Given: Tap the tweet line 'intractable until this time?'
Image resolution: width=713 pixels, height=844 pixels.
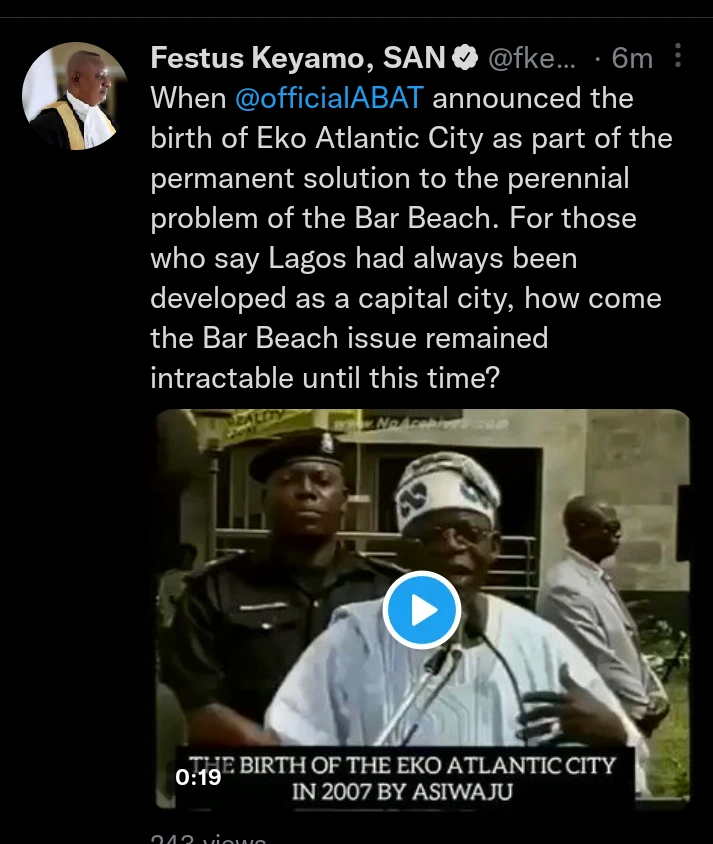Looking at the screenshot, I should point(325,377).
